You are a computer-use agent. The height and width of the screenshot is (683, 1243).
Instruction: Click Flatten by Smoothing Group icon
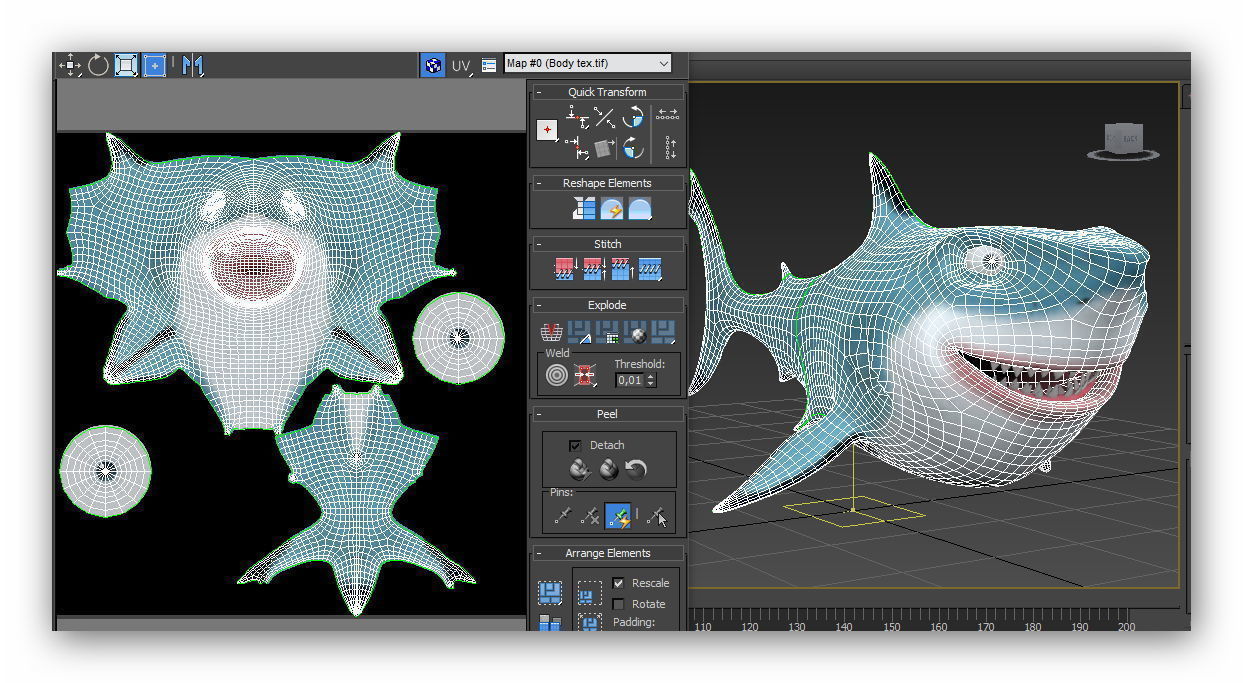click(607, 331)
